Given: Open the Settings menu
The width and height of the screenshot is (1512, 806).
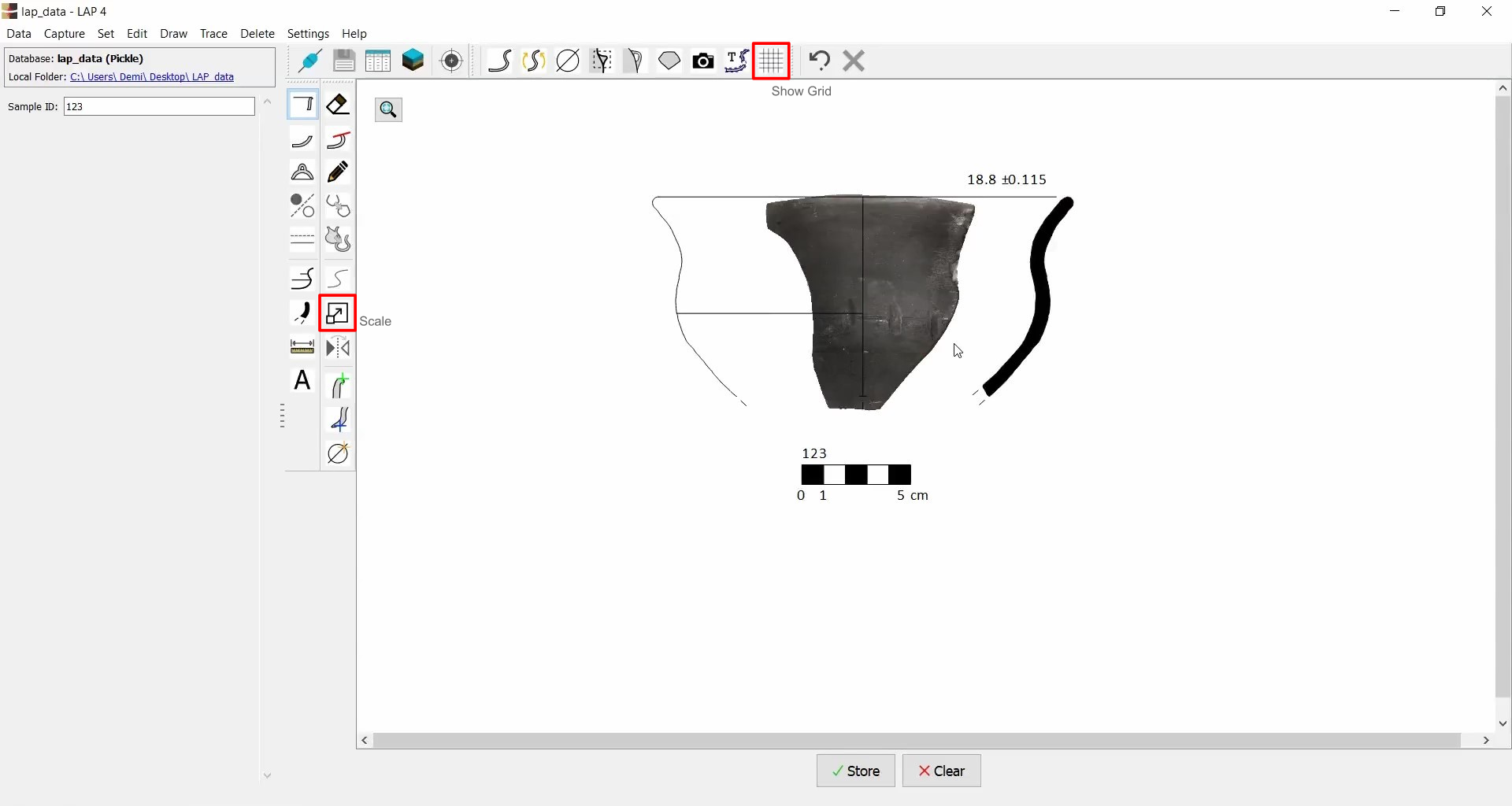Looking at the screenshot, I should click(308, 34).
